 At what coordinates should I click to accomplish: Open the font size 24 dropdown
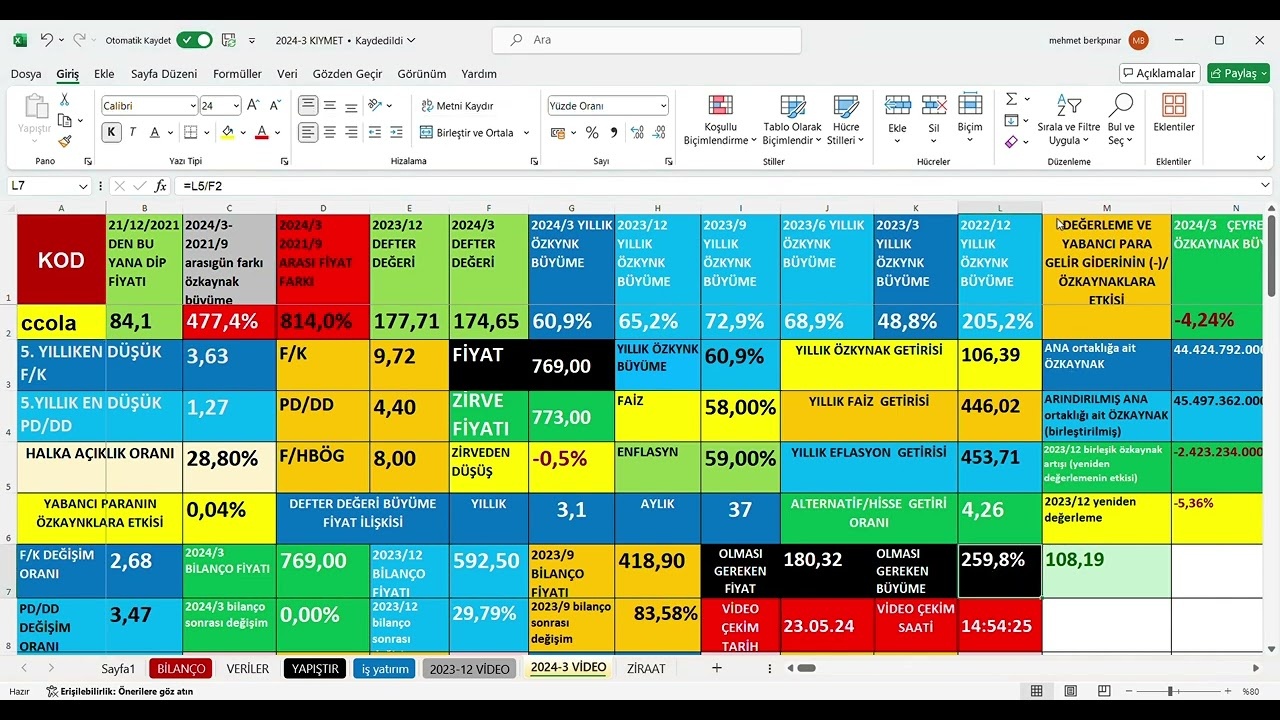coord(236,105)
